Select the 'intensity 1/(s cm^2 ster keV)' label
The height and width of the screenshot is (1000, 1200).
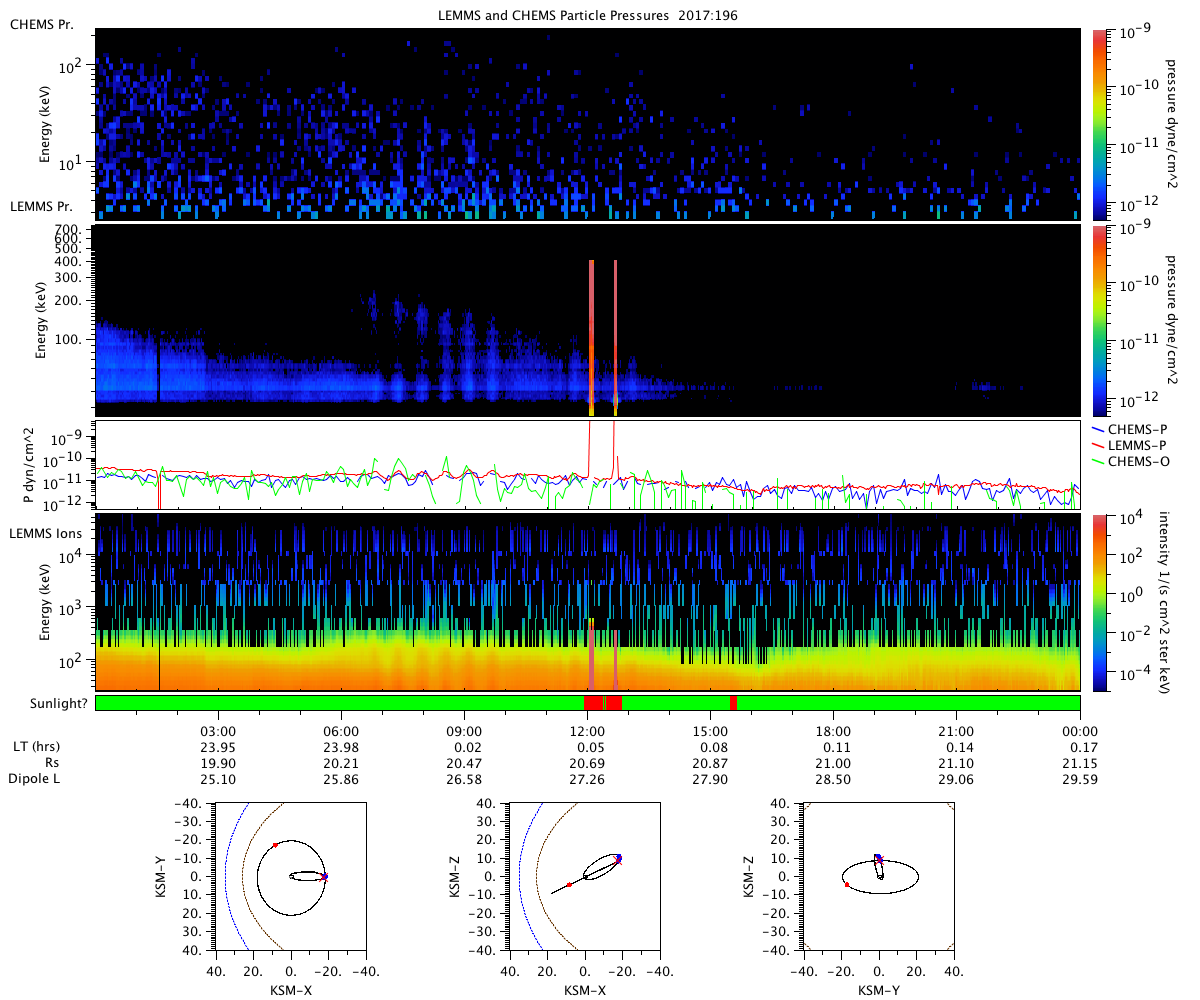1165,603
